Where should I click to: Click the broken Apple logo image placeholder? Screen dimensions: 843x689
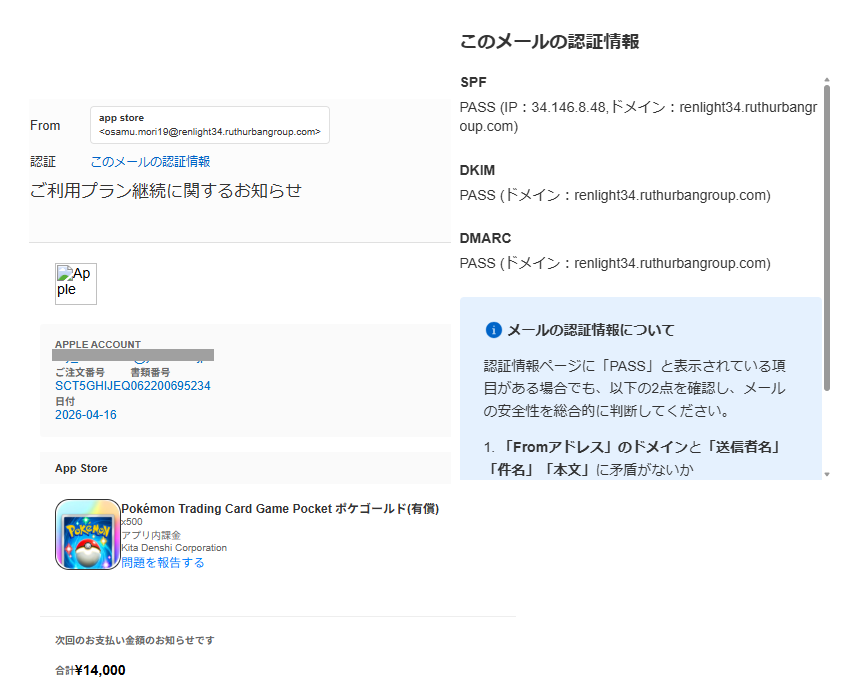click(x=75, y=284)
